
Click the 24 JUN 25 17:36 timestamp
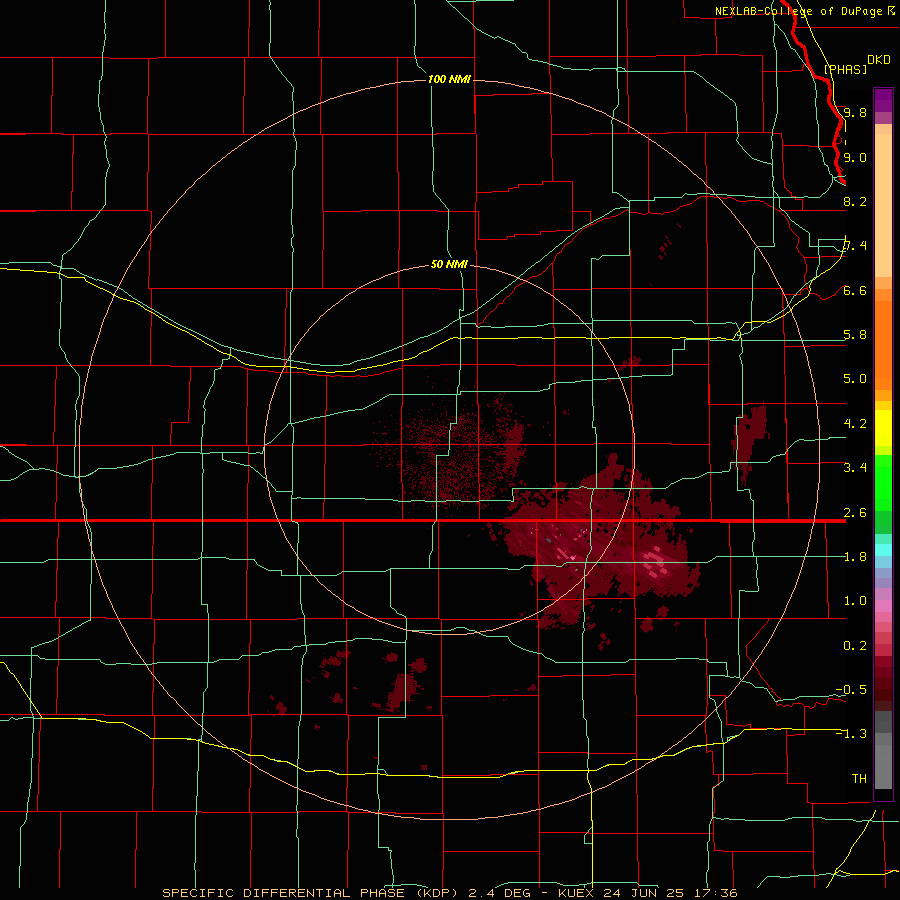click(x=670, y=893)
